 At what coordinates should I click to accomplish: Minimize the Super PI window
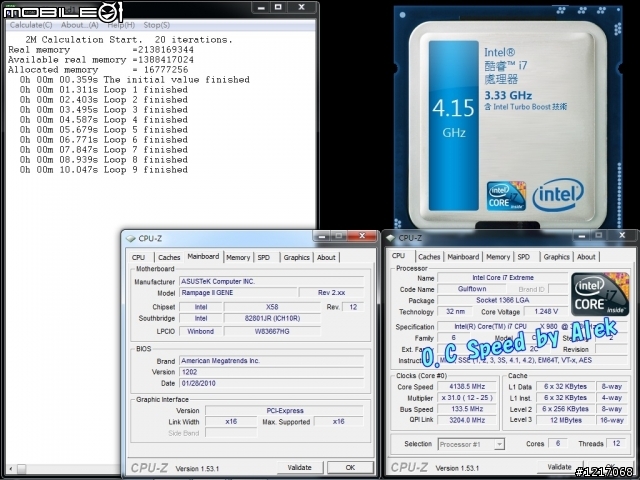pos(261,7)
